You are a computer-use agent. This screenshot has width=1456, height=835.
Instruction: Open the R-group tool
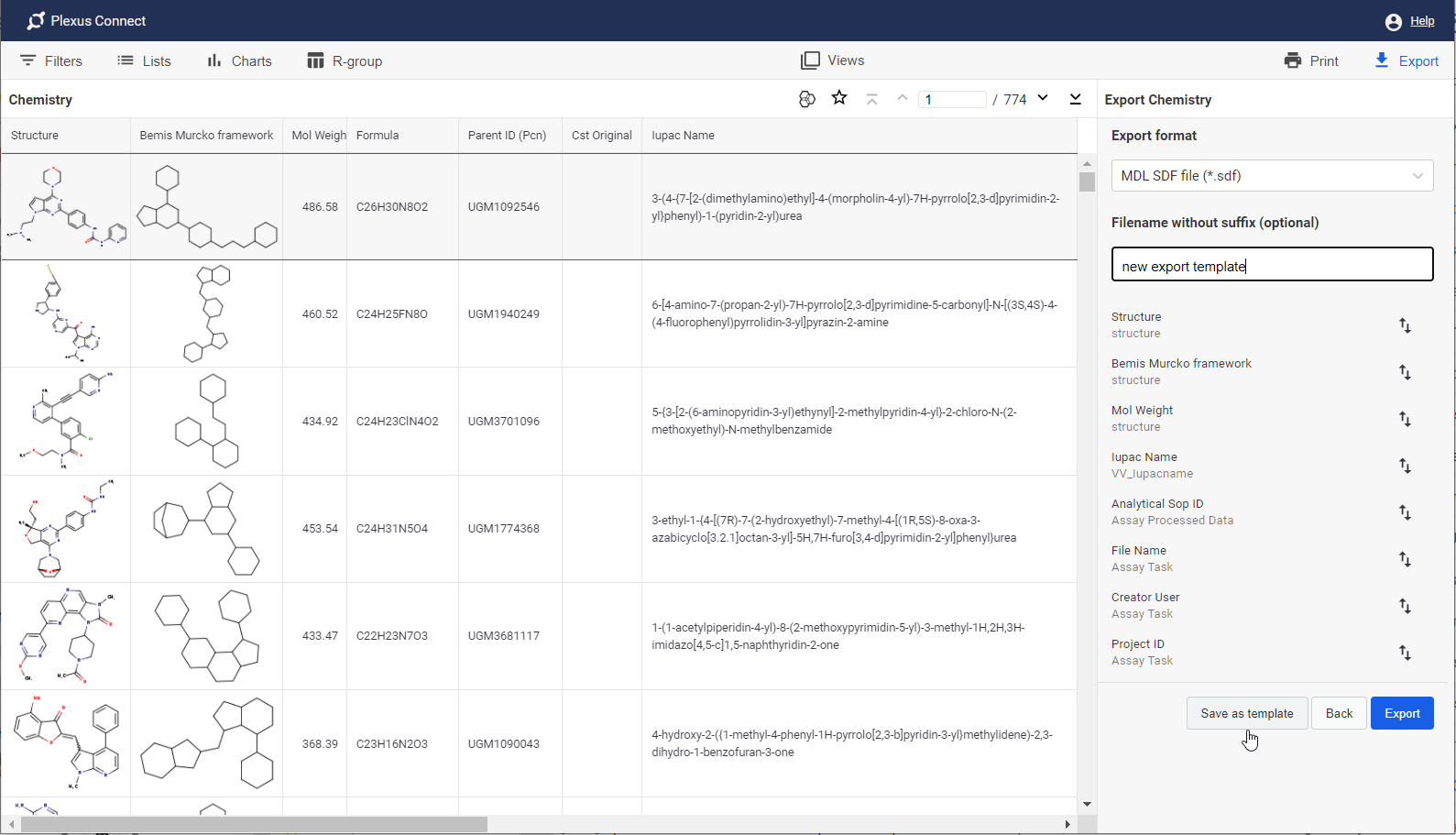[x=345, y=61]
